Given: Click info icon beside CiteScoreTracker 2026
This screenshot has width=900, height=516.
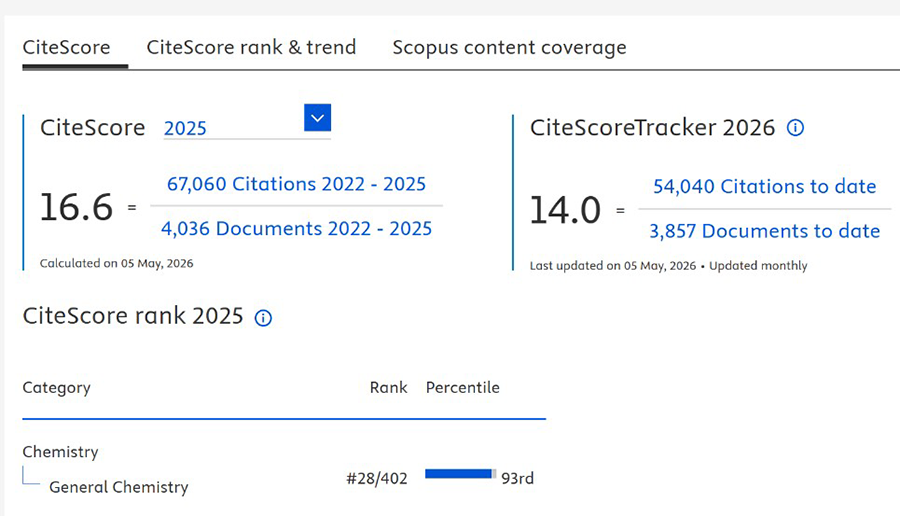Looking at the screenshot, I should click(795, 127).
